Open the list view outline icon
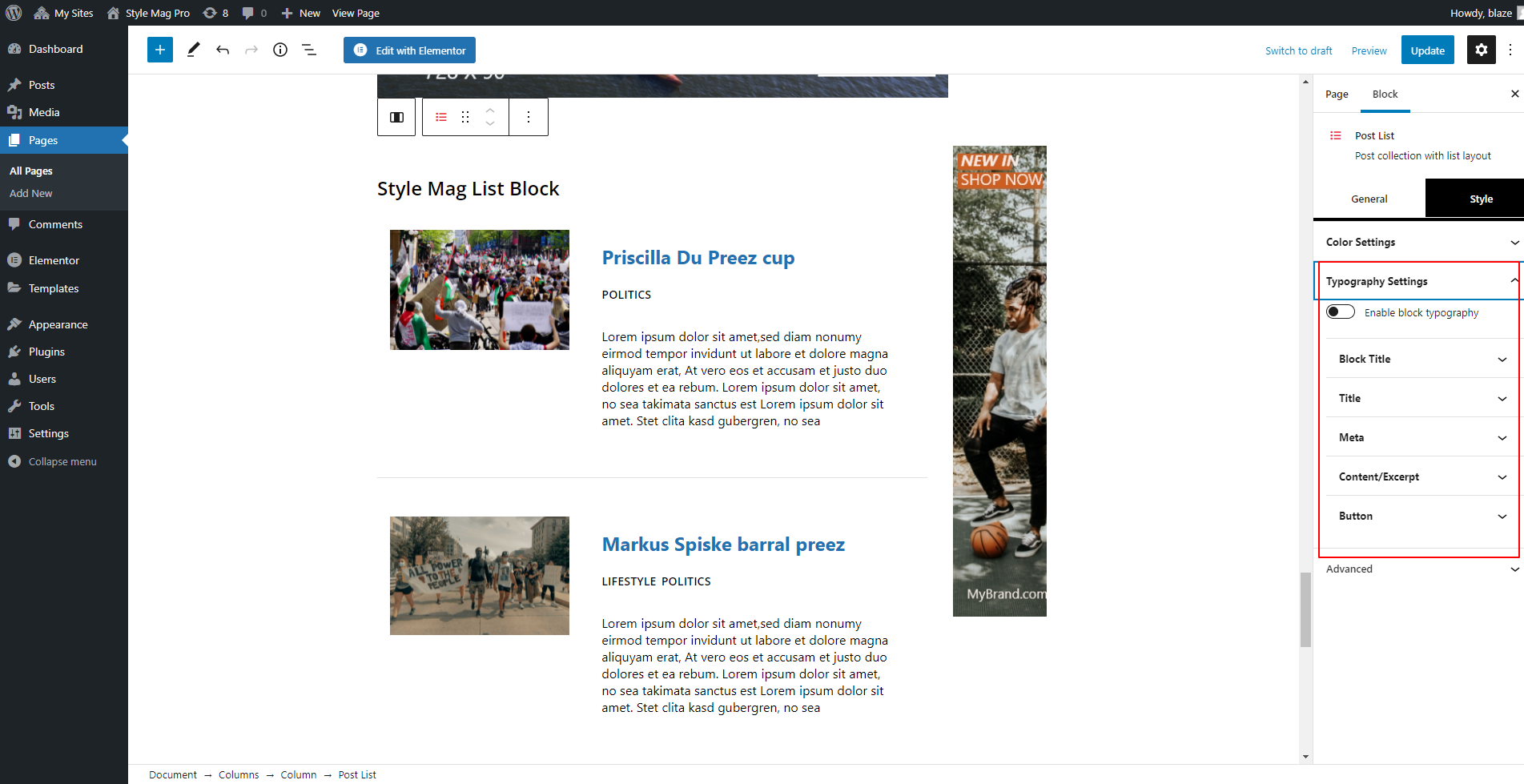Screen dimensions: 1524x784 [x=309, y=50]
